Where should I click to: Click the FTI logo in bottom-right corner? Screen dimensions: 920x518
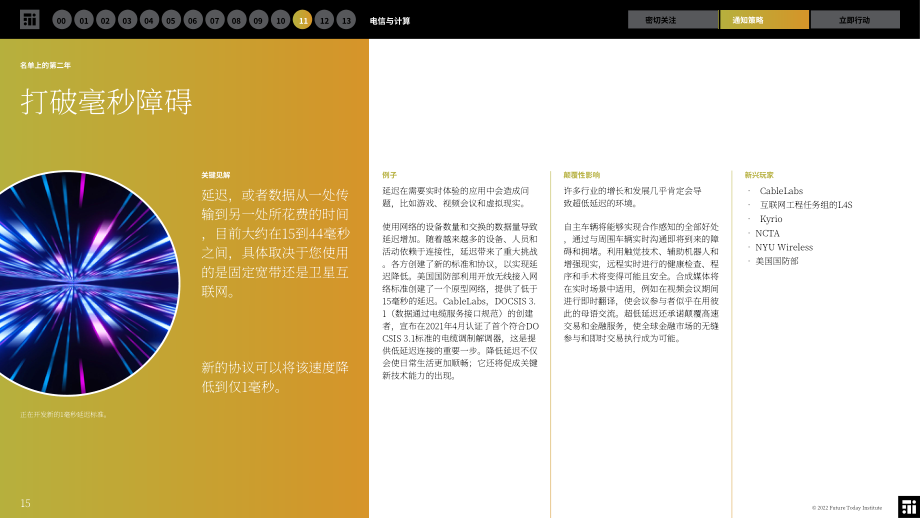pyautogui.click(x=909, y=507)
